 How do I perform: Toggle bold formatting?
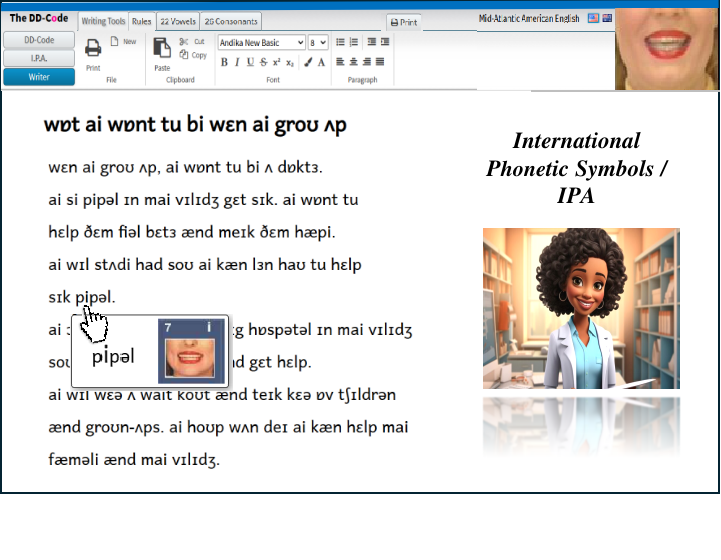pos(224,62)
